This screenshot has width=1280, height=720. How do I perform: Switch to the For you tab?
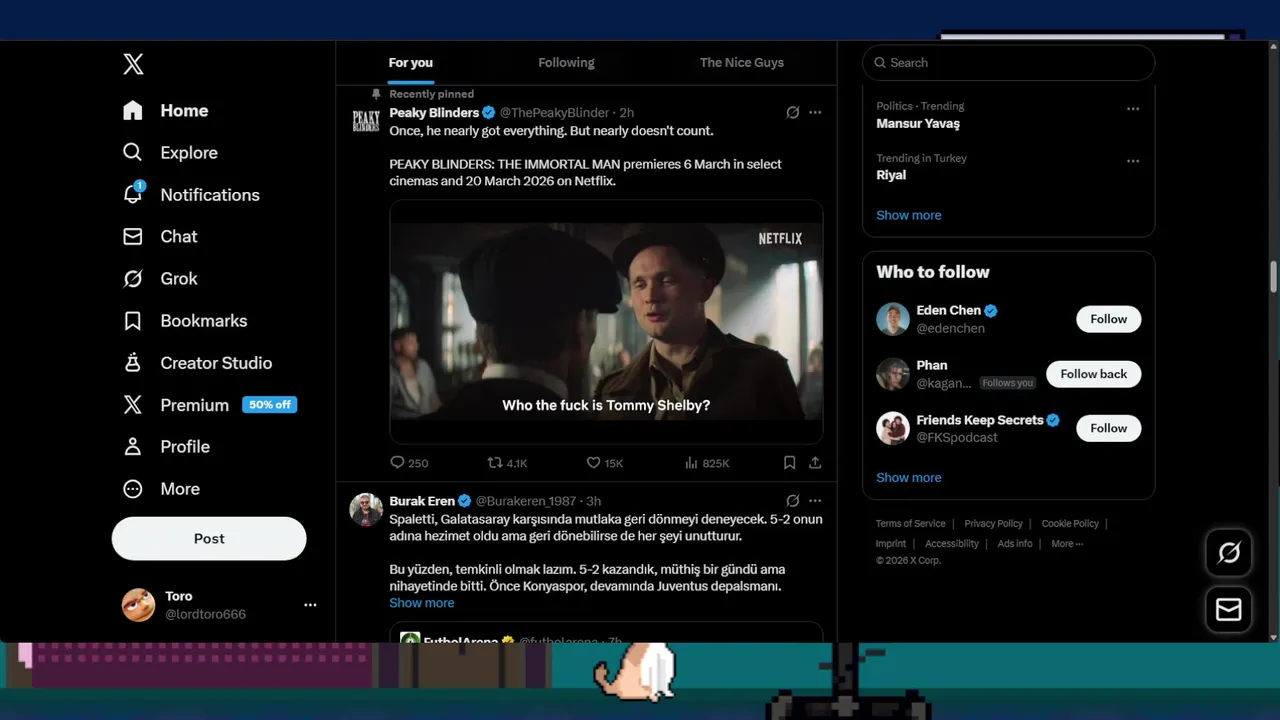click(x=411, y=62)
